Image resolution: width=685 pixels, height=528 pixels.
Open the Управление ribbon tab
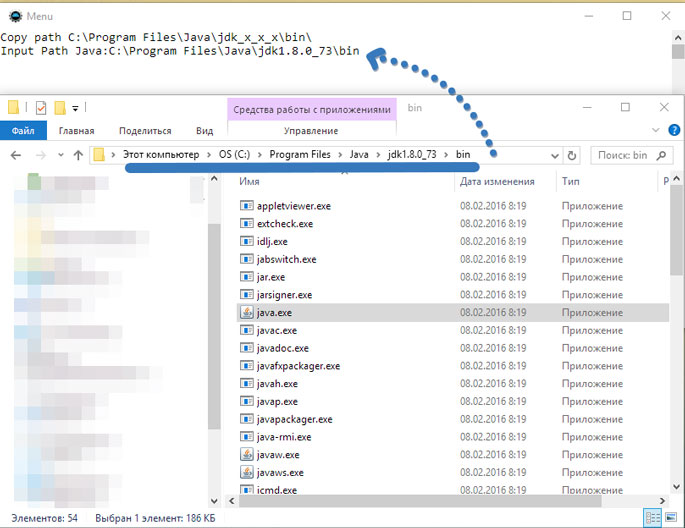(311, 131)
